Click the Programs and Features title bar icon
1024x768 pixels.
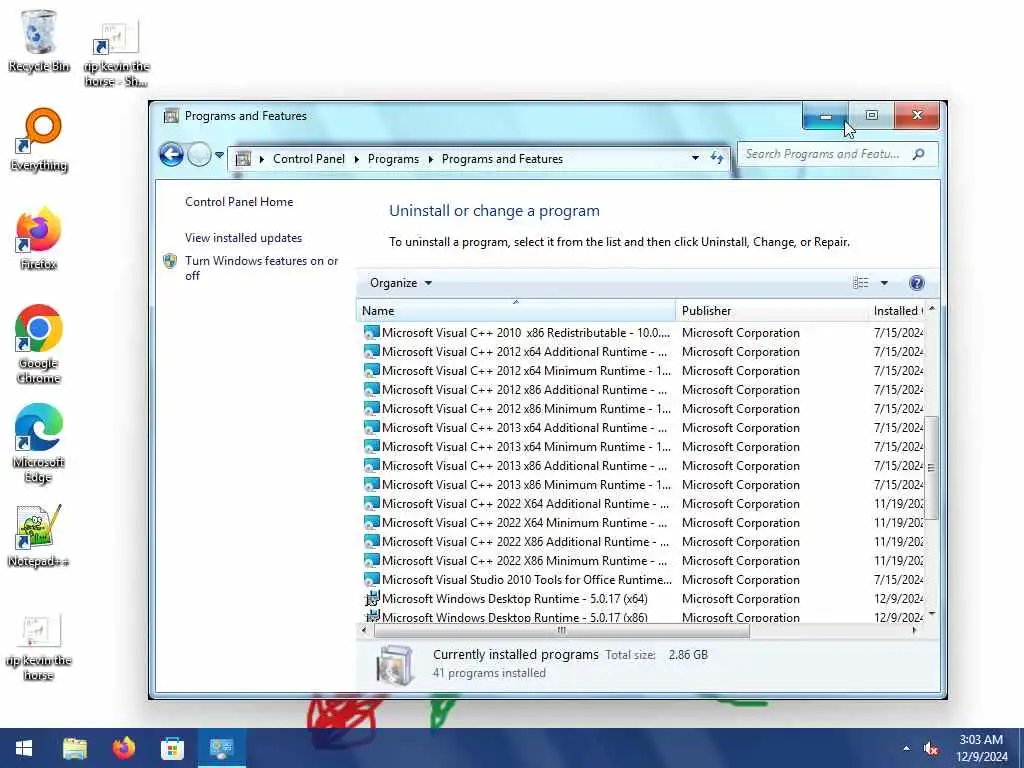pos(171,116)
